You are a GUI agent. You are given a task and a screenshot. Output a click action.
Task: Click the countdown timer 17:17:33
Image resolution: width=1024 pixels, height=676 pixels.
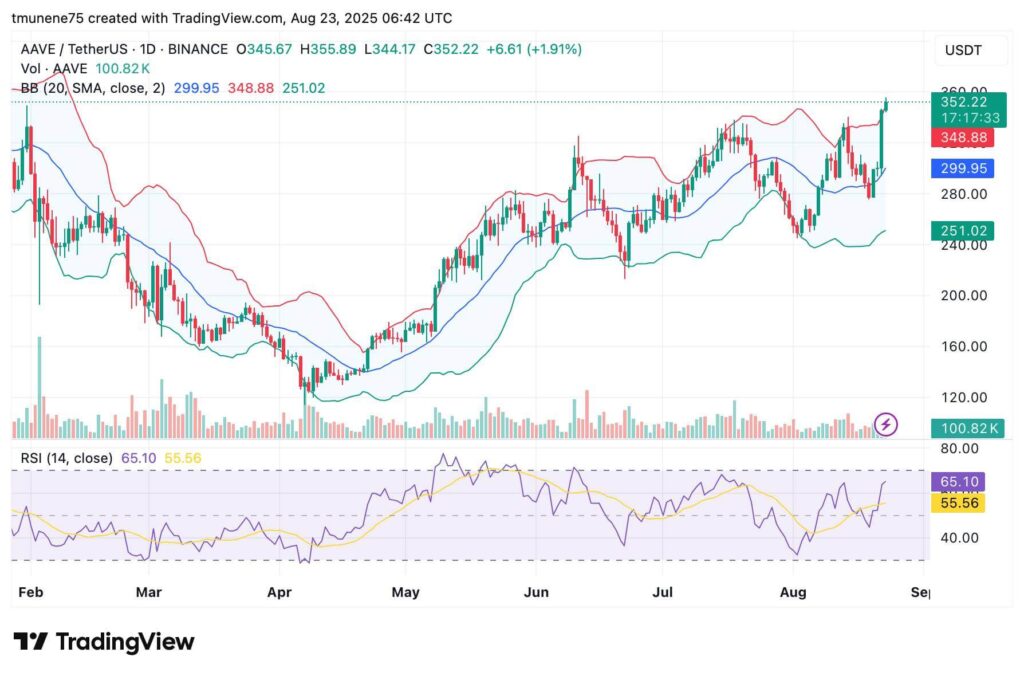pyautogui.click(x=970, y=118)
